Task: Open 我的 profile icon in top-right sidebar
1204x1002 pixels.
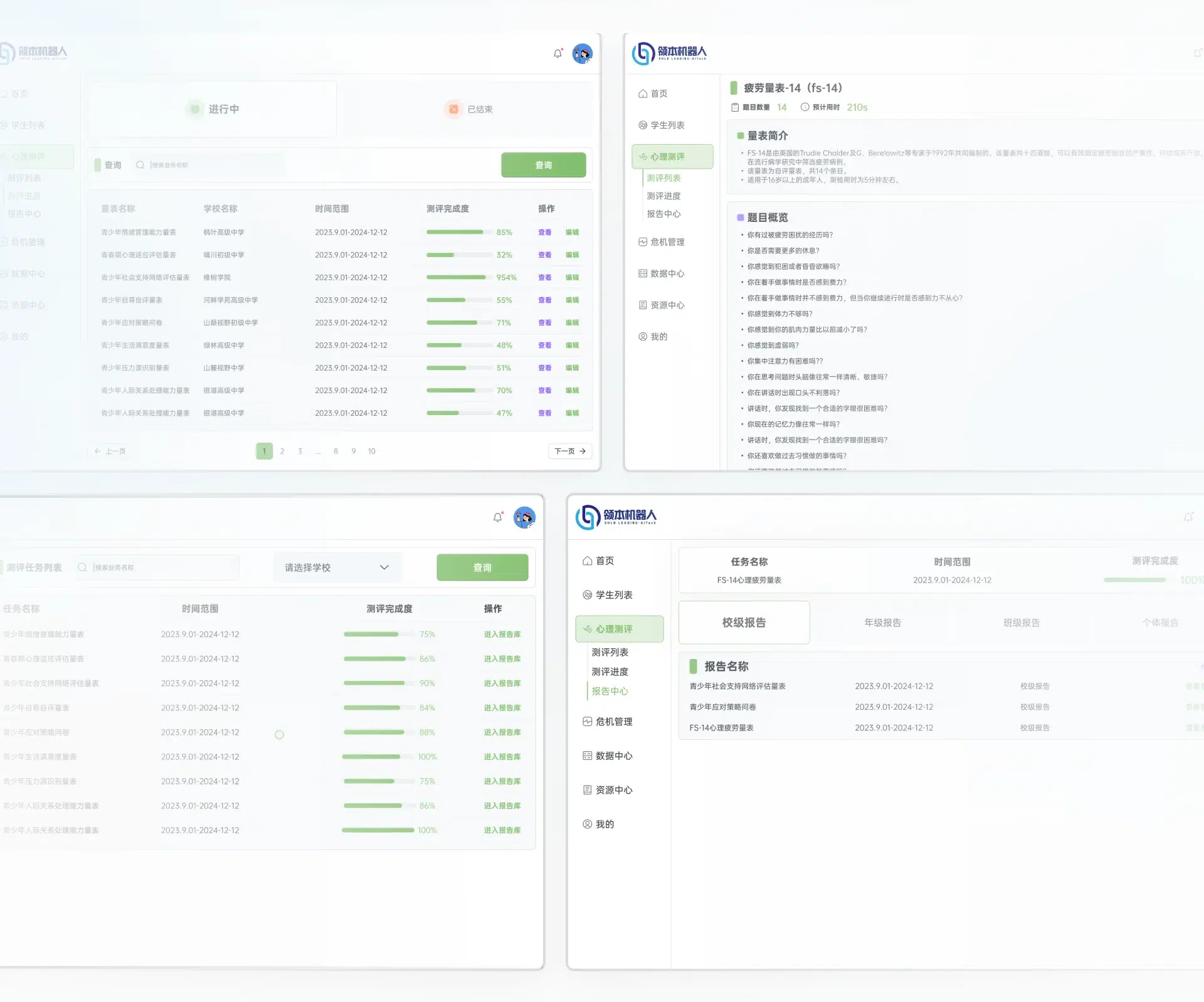Action: click(x=643, y=337)
